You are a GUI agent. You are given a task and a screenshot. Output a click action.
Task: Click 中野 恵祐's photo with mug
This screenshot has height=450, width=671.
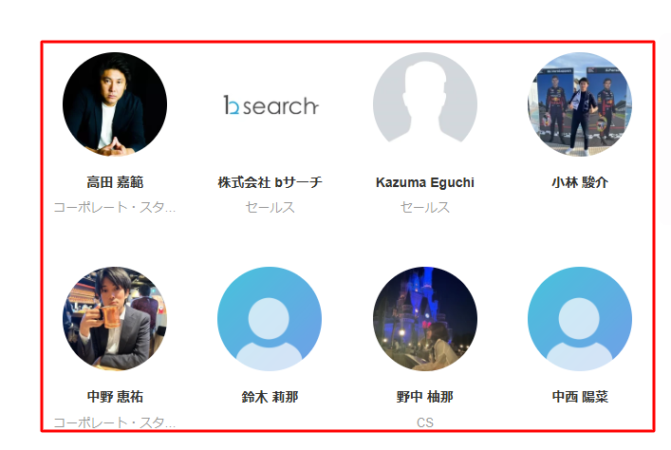[115, 319]
